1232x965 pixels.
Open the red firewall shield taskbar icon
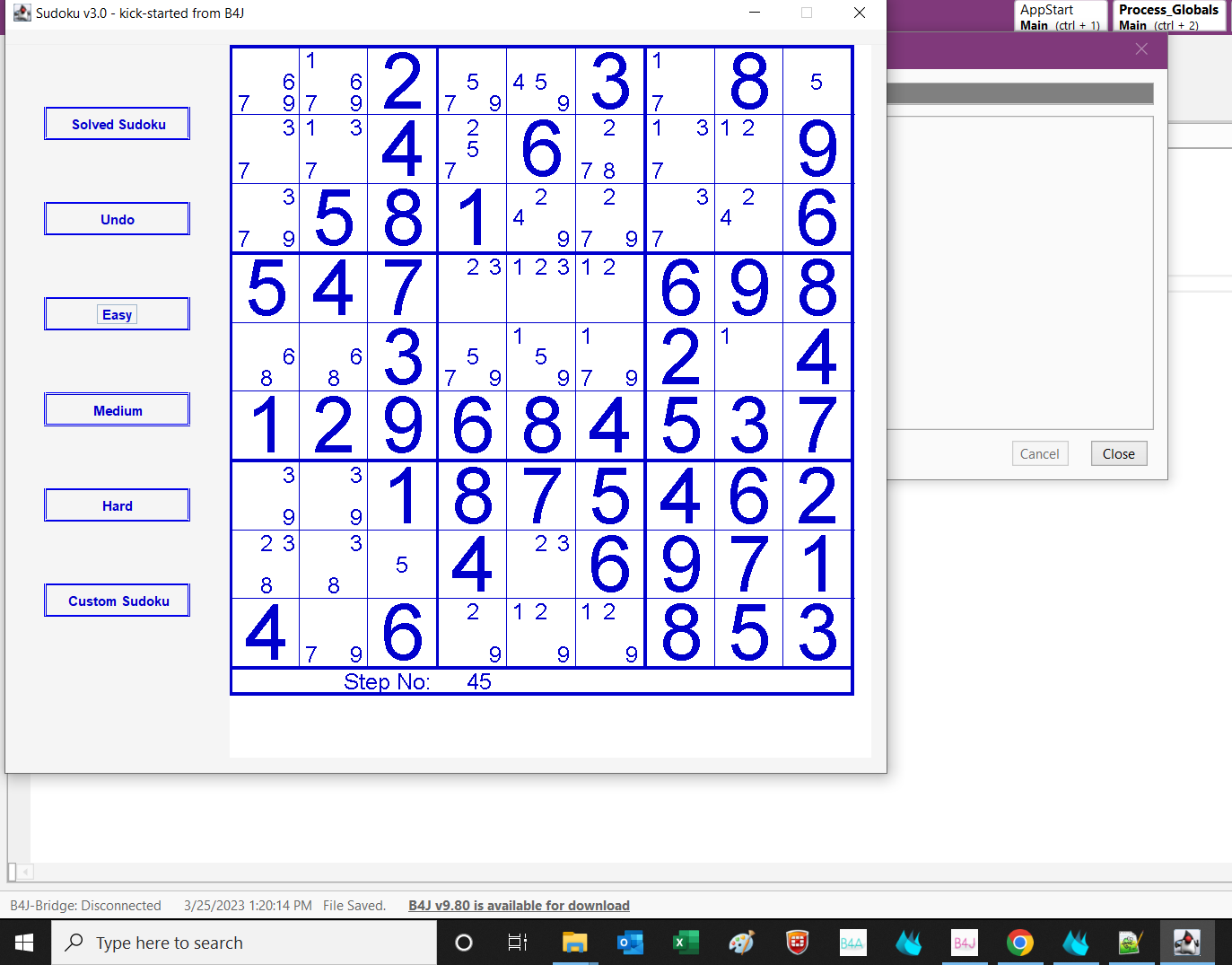(x=797, y=943)
